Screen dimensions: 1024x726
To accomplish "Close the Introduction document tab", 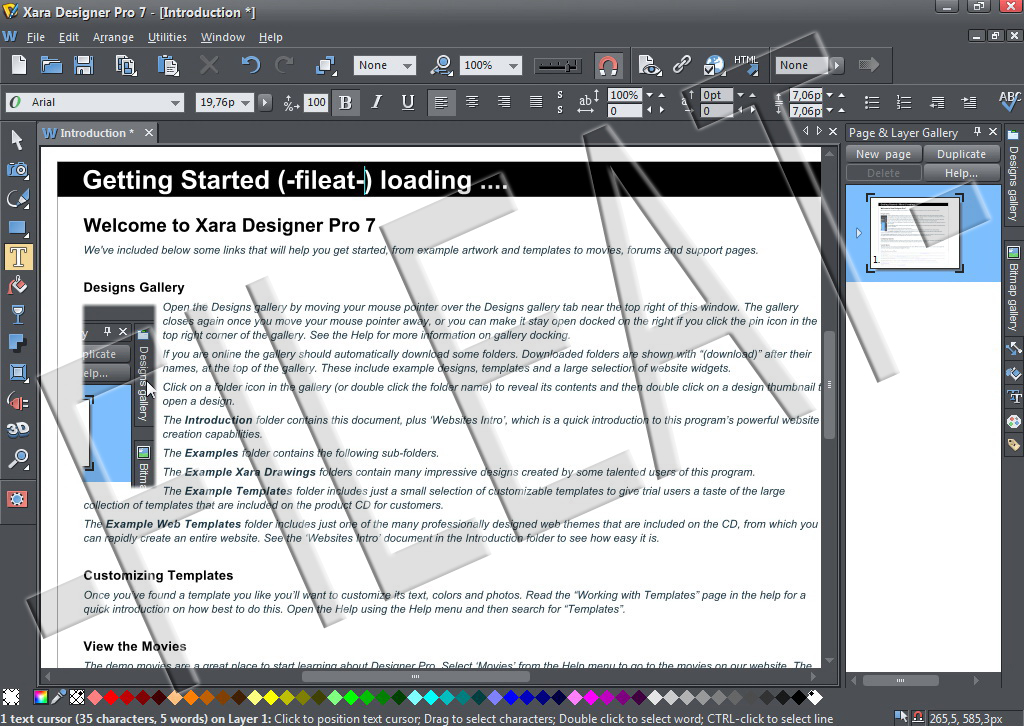I will click(149, 133).
